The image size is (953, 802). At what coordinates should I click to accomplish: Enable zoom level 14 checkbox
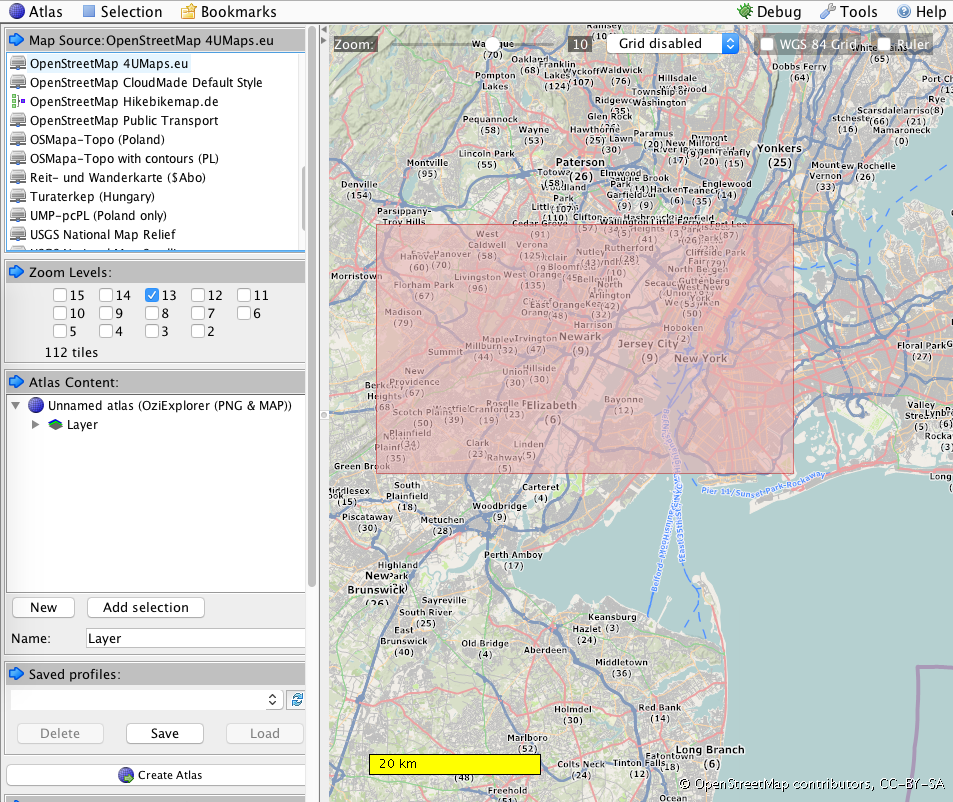click(106, 295)
